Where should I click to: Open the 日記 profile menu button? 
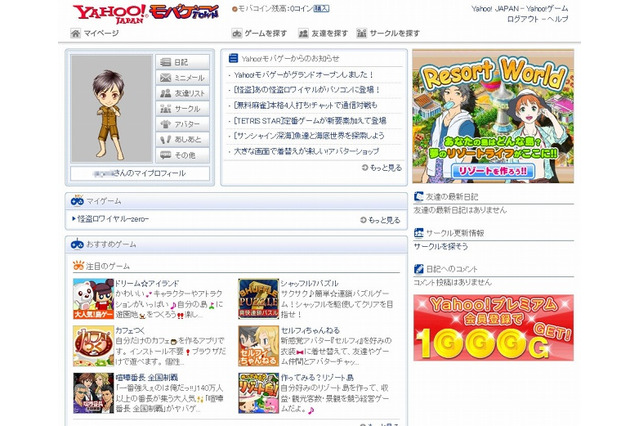[182, 62]
